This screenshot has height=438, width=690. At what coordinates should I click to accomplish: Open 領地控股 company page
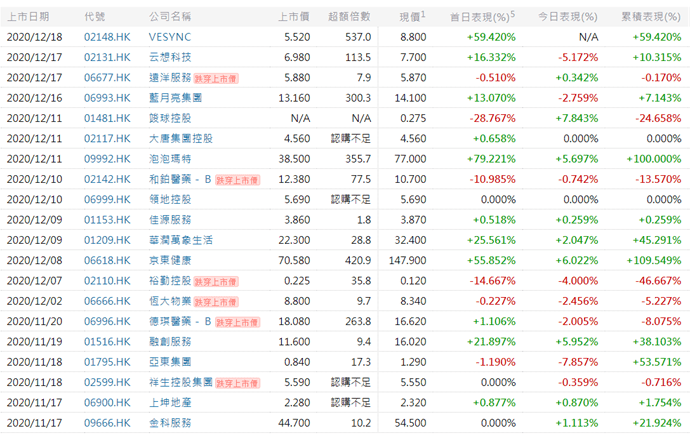170,199
